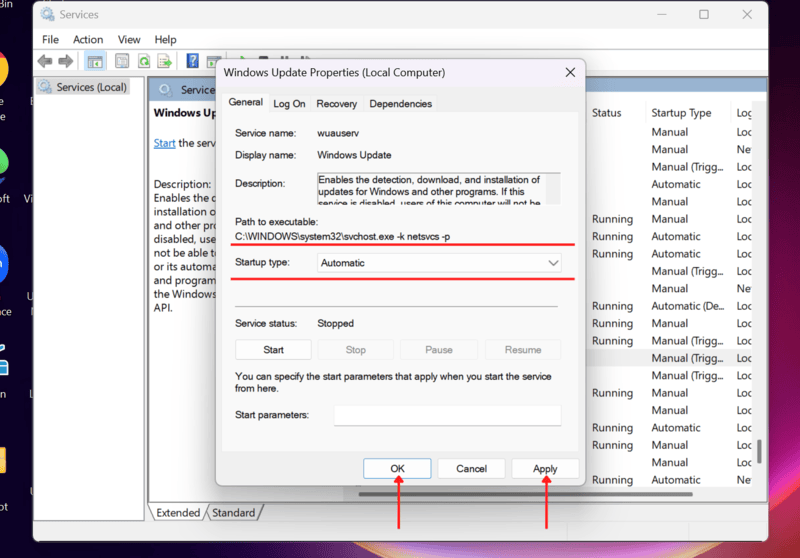Viewport: 800px width, 558px height.
Task: Confirm the dialog with OK
Action: coord(397,468)
